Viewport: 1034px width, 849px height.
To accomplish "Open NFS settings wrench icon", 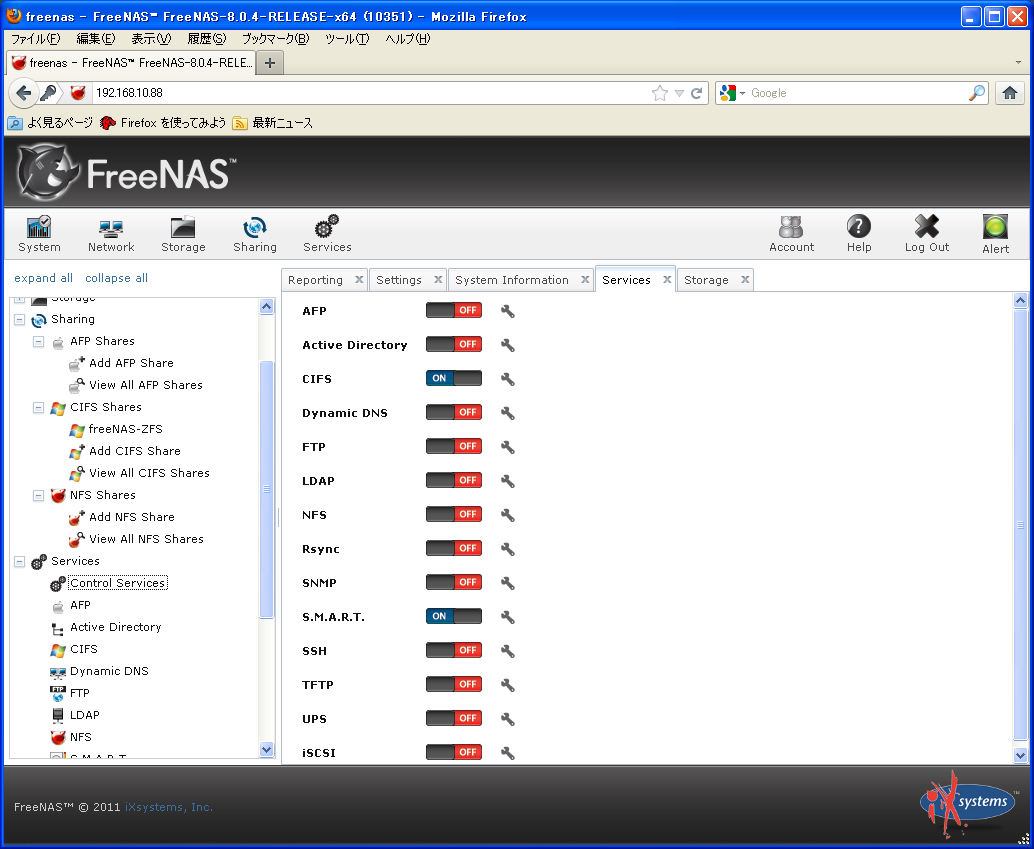I will pos(507,515).
